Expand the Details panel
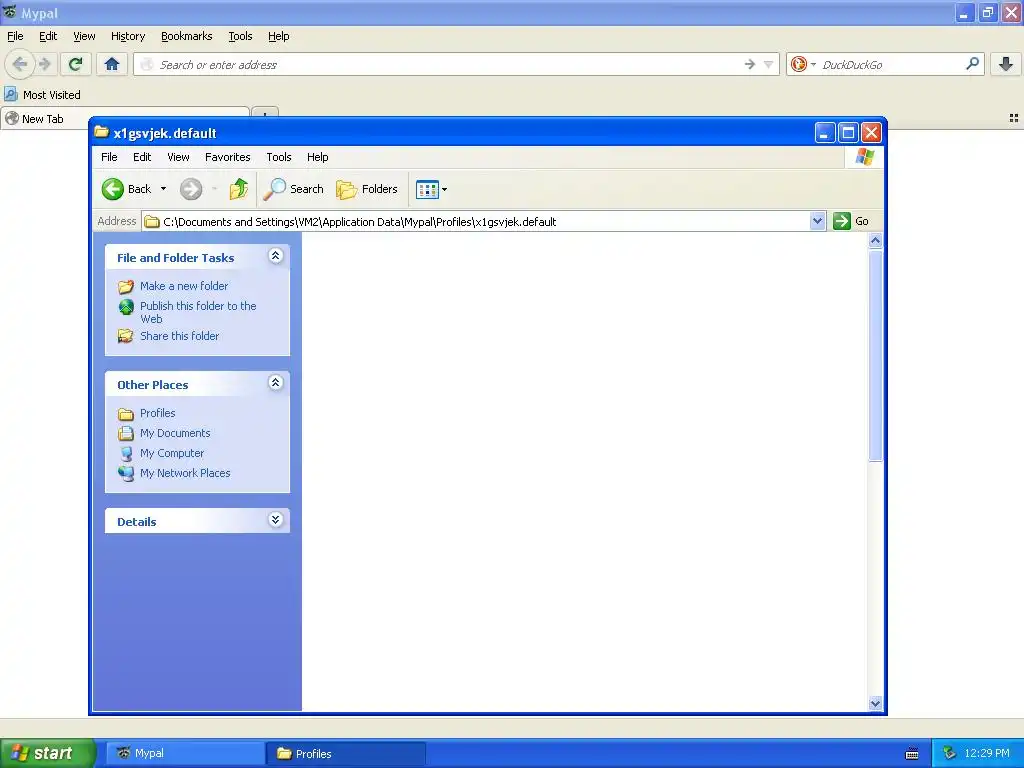Image resolution: width=1024 pixels, height=768 pixels. tap(276, 520)
